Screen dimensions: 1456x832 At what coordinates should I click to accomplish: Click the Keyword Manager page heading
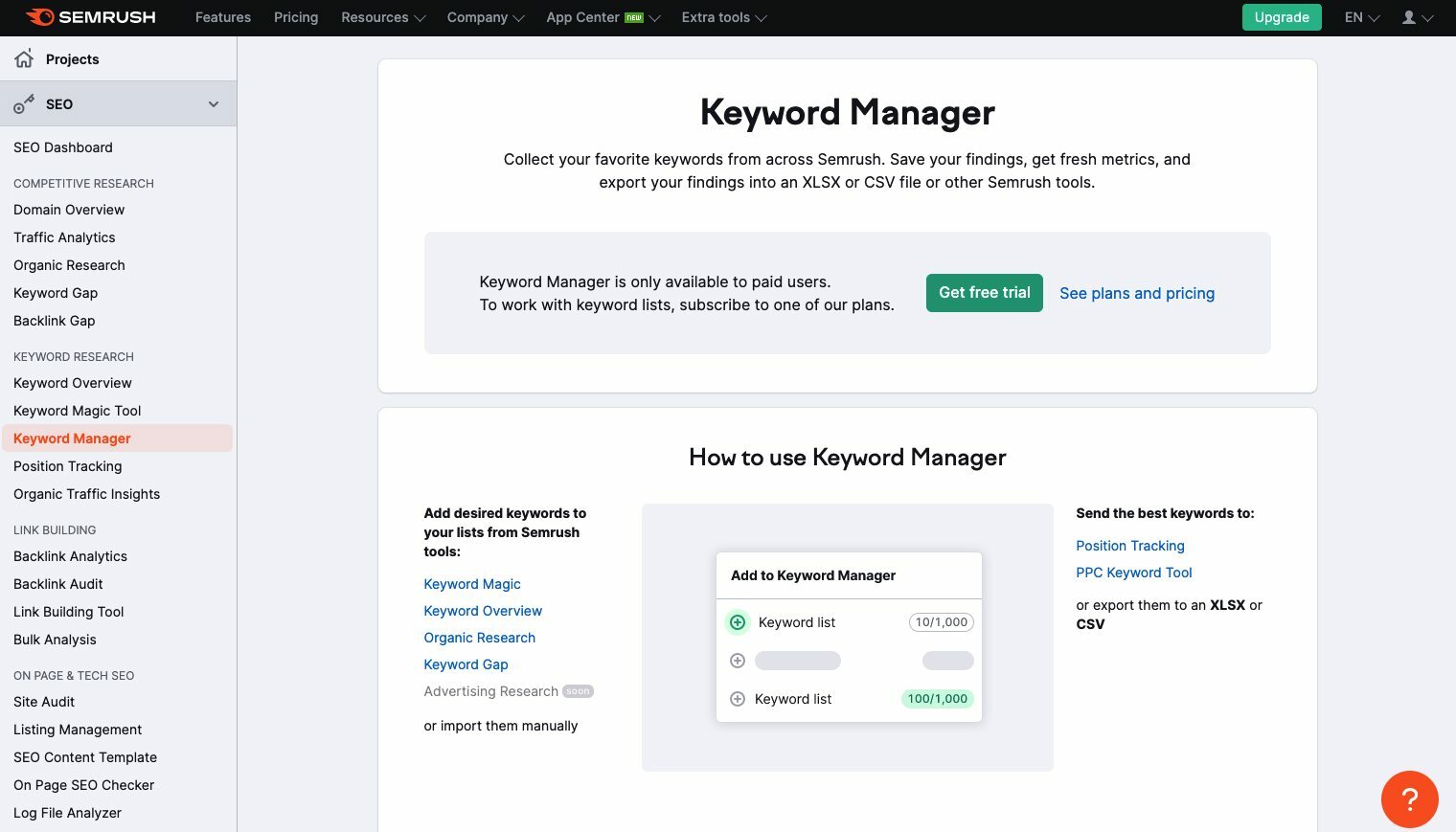848,113
